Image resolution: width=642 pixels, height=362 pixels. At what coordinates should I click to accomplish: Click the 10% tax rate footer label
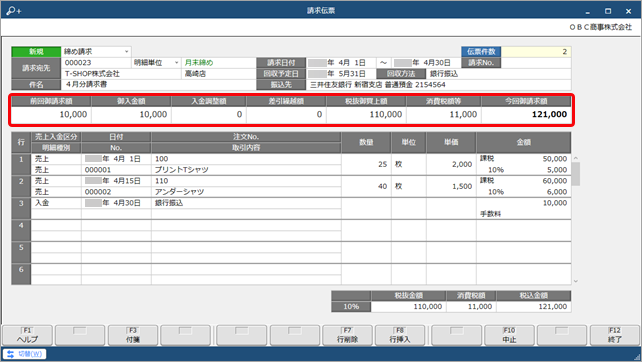pyautogui.click(x=351, y=307)
